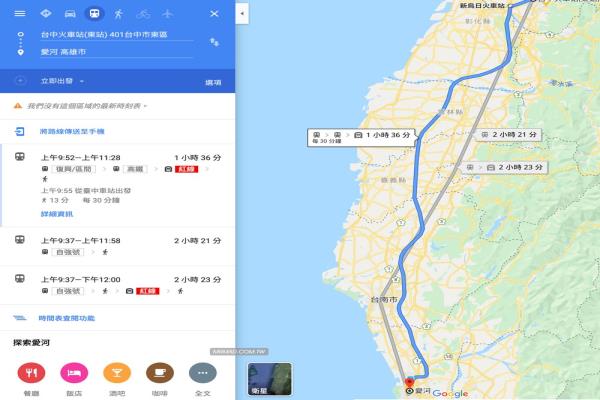Open the hamburger main menu
The image size is (600, 400).
click(x=20, y=14)
